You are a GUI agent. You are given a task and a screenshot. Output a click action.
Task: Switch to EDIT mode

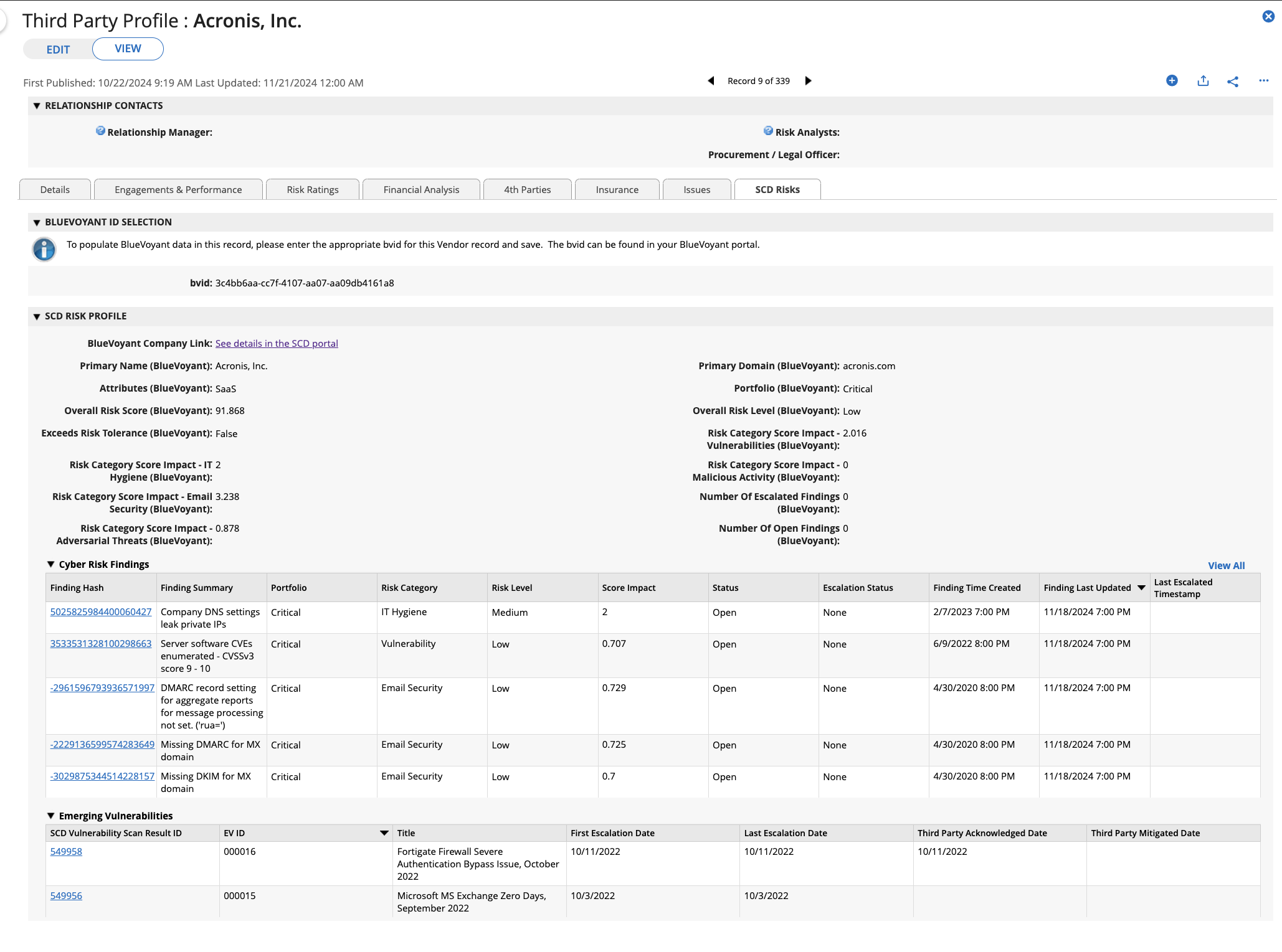point(58,49)
